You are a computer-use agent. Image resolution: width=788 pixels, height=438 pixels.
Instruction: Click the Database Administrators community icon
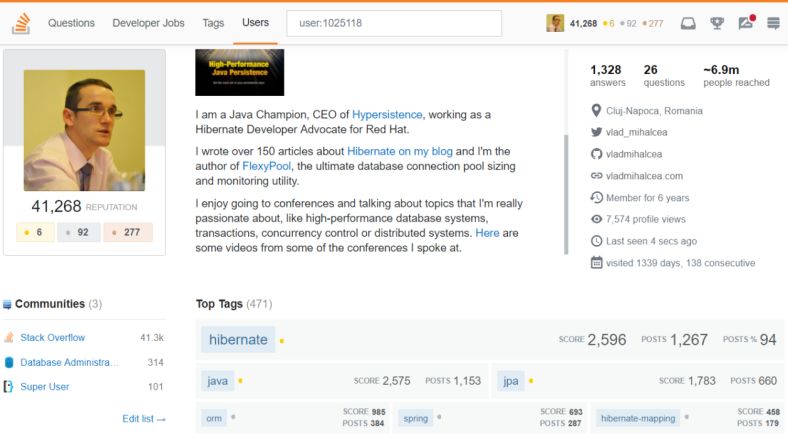click(9, 362)
